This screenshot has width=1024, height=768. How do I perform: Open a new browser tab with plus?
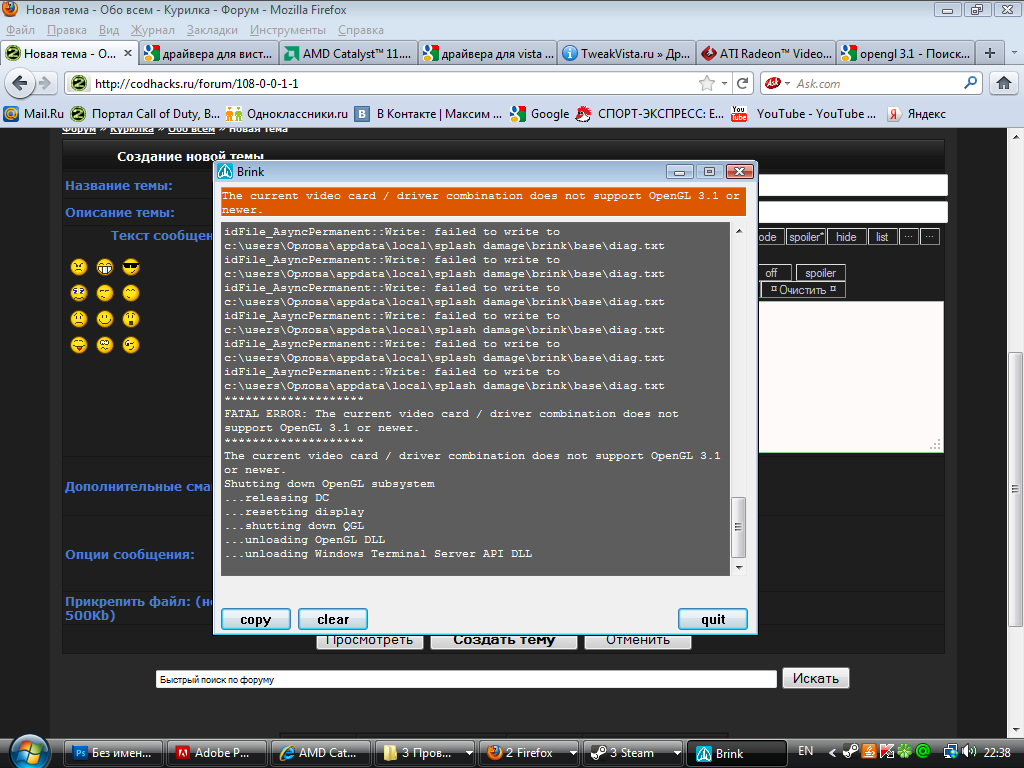(x=990, y=54)
